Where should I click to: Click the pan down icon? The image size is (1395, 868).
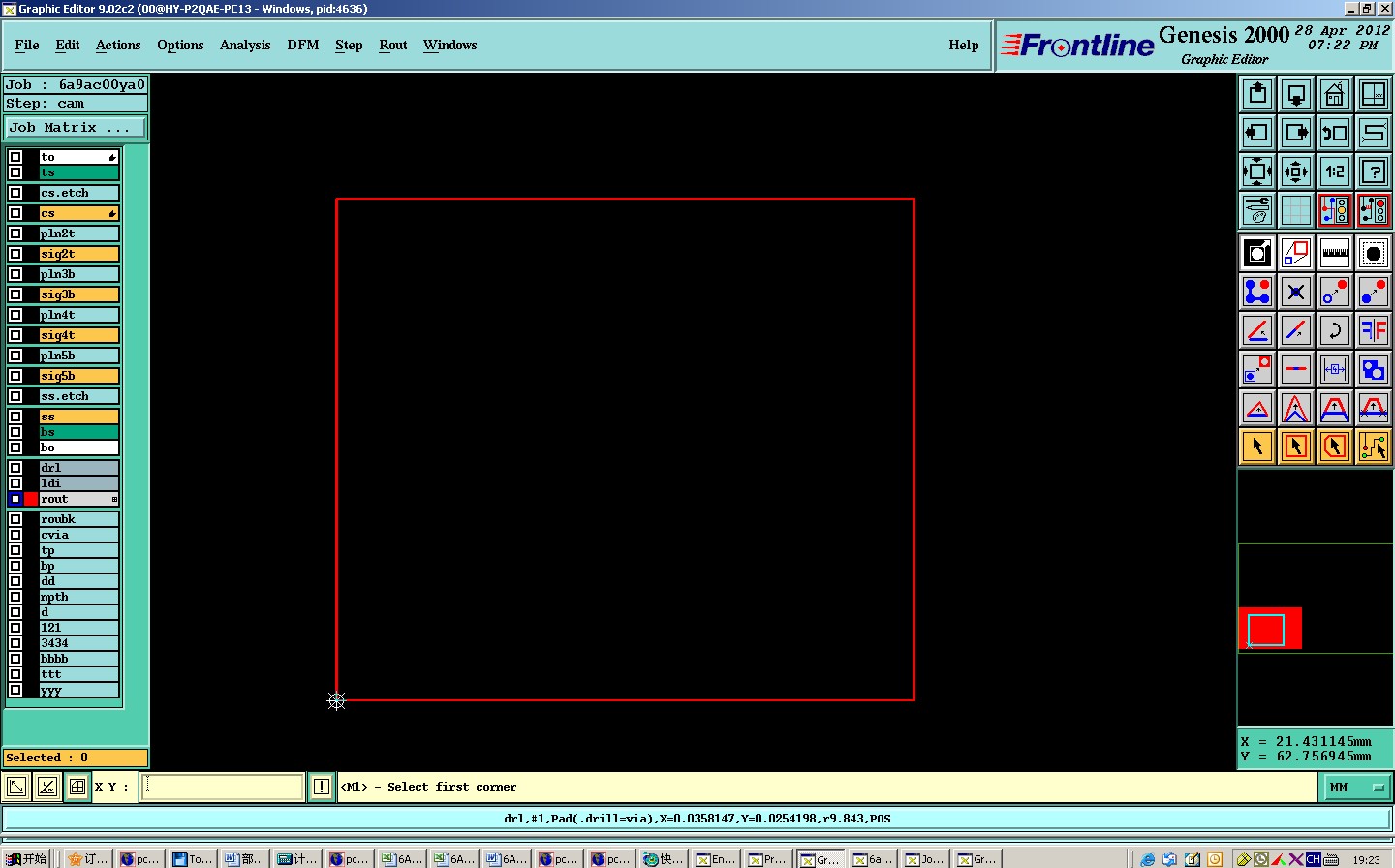pos(1296,94)
